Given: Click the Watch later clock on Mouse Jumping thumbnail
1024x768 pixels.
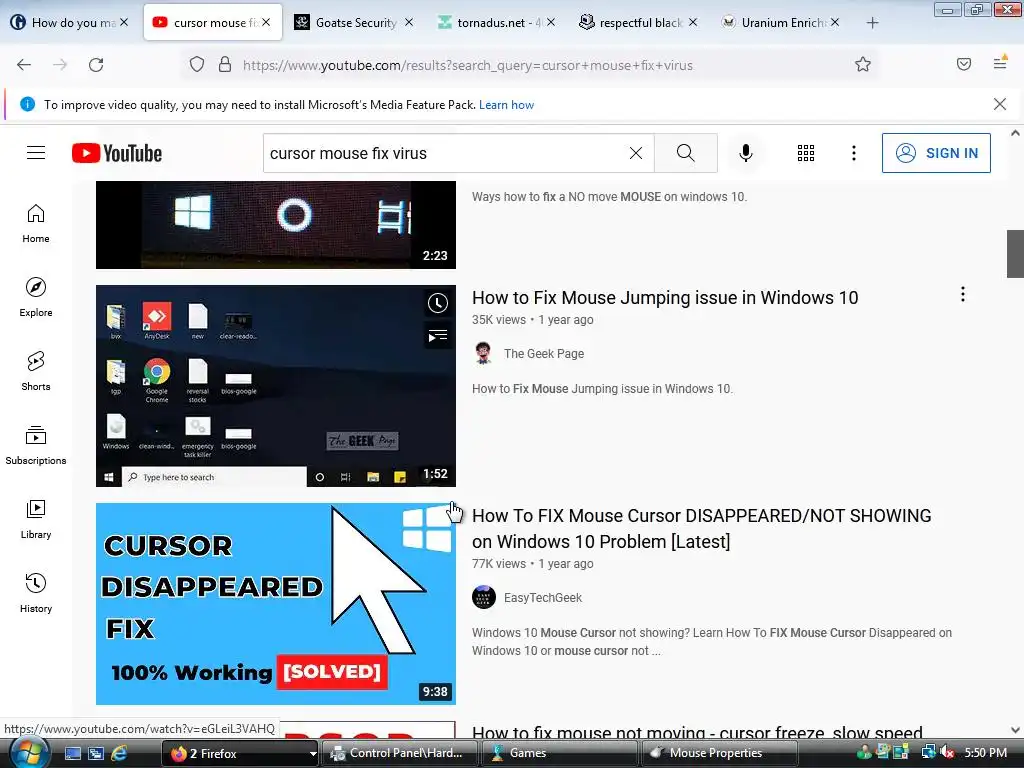Looking at the screenshot, I should [x=438, y=303].
